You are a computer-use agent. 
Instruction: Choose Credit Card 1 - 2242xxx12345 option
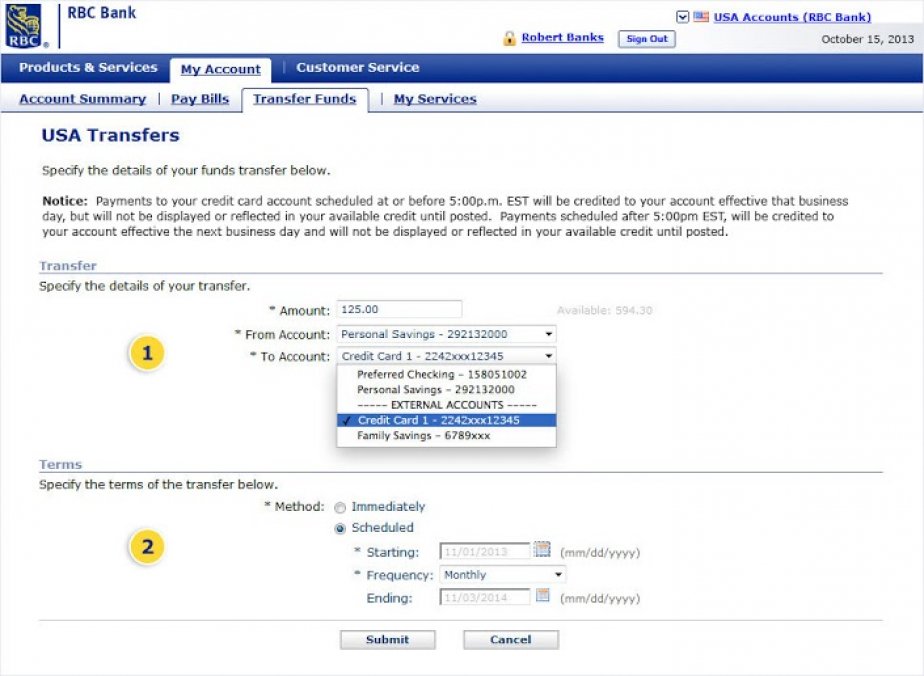(x=446, y=420)
